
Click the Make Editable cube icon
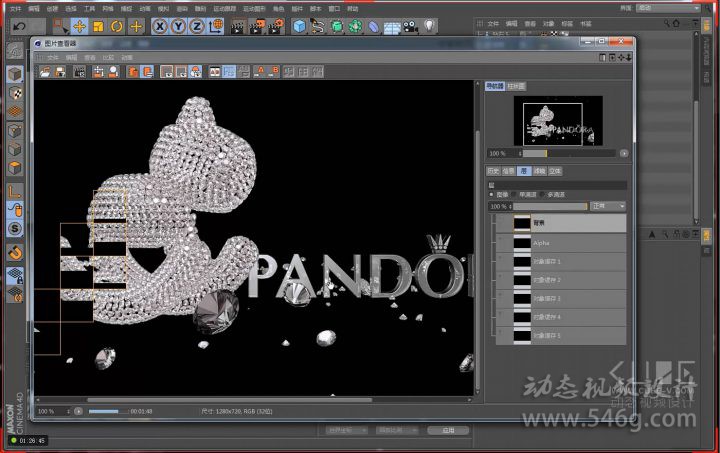pos(15,73)
